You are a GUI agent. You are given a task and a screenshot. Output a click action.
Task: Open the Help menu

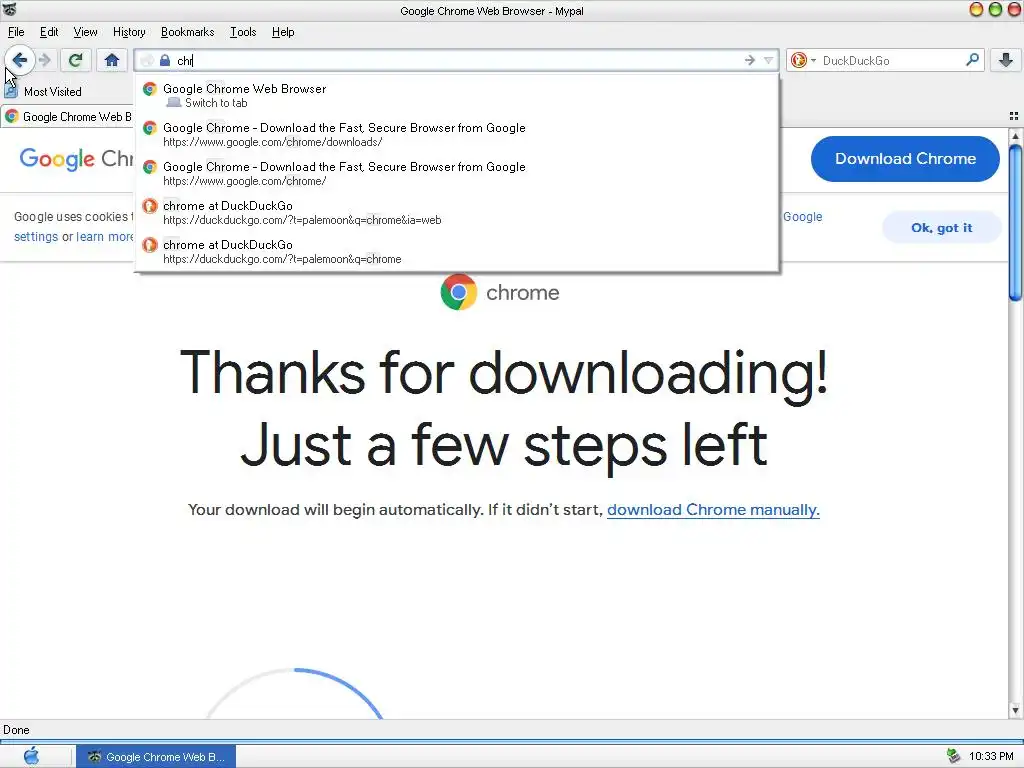pyautogui.click(x=283, y=32)
